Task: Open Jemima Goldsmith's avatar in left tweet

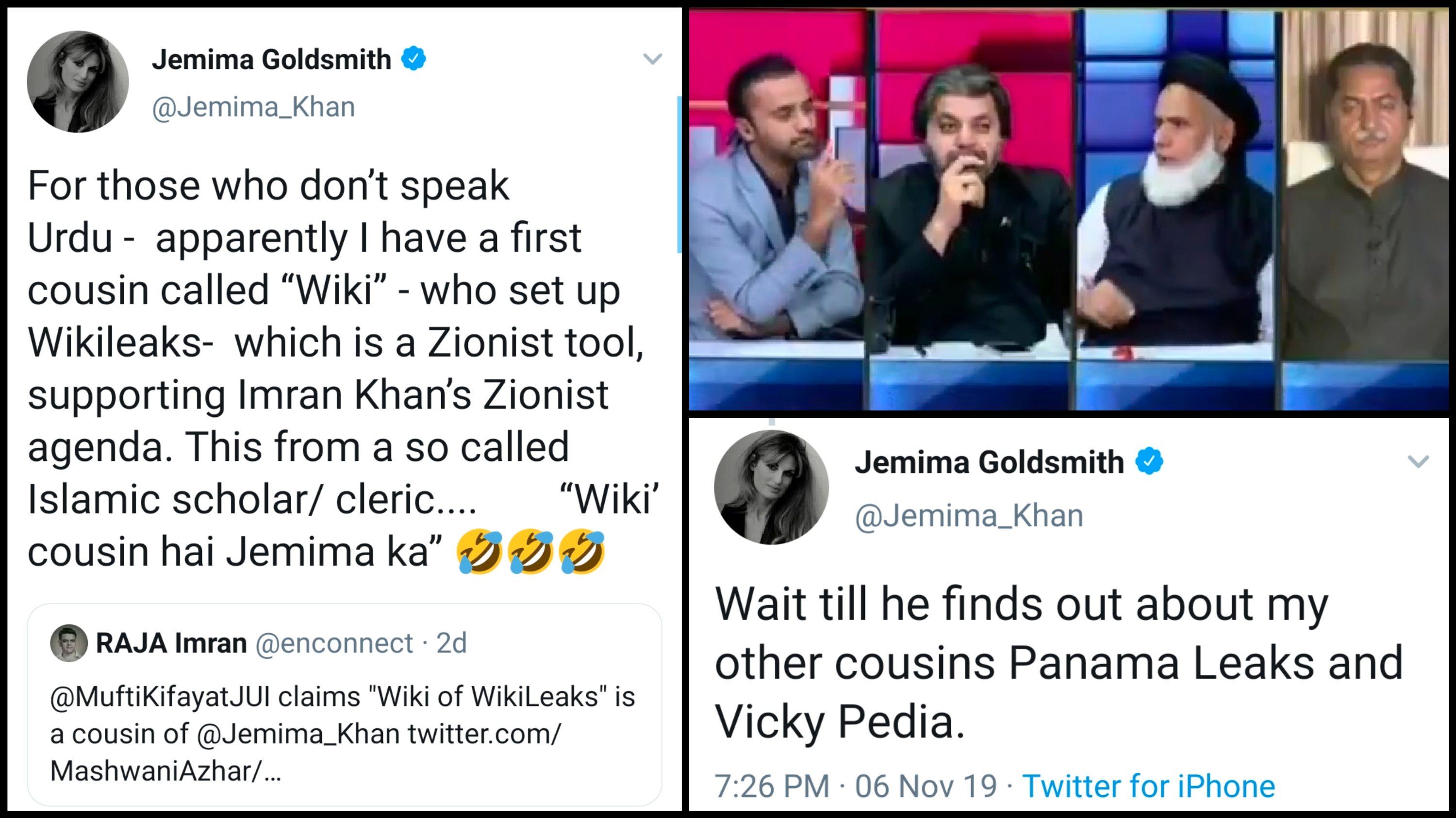Action: [78, 82]
